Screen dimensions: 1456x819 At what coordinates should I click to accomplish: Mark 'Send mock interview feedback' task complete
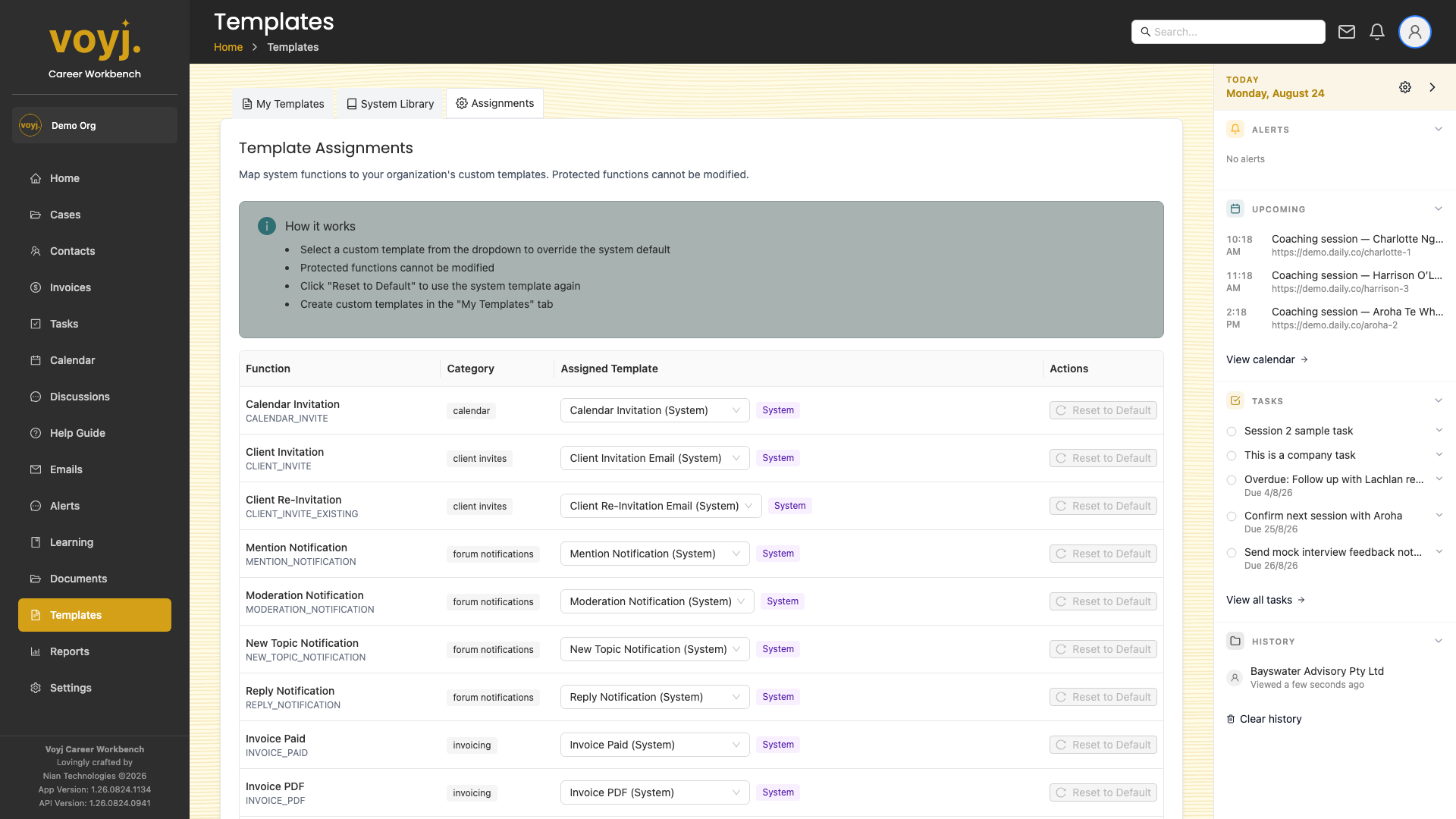[x=1232, y=553]
